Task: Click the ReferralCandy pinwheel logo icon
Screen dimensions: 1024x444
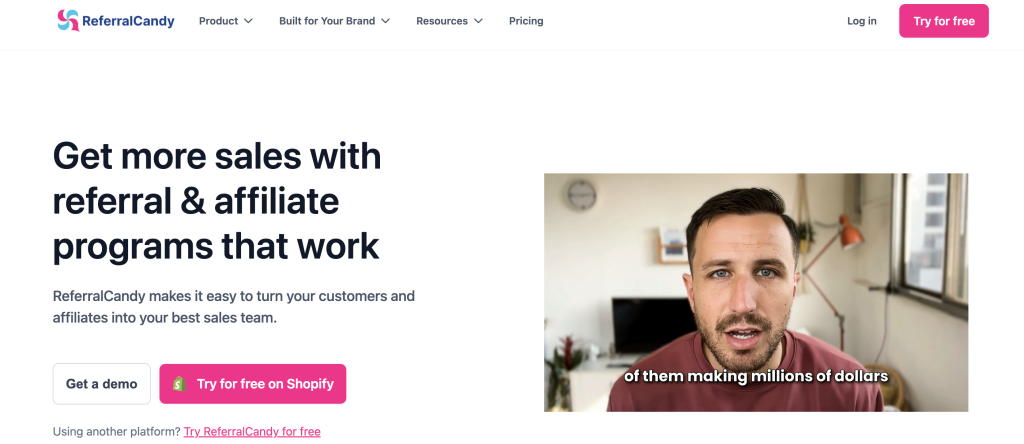Action: click(68, 21)
